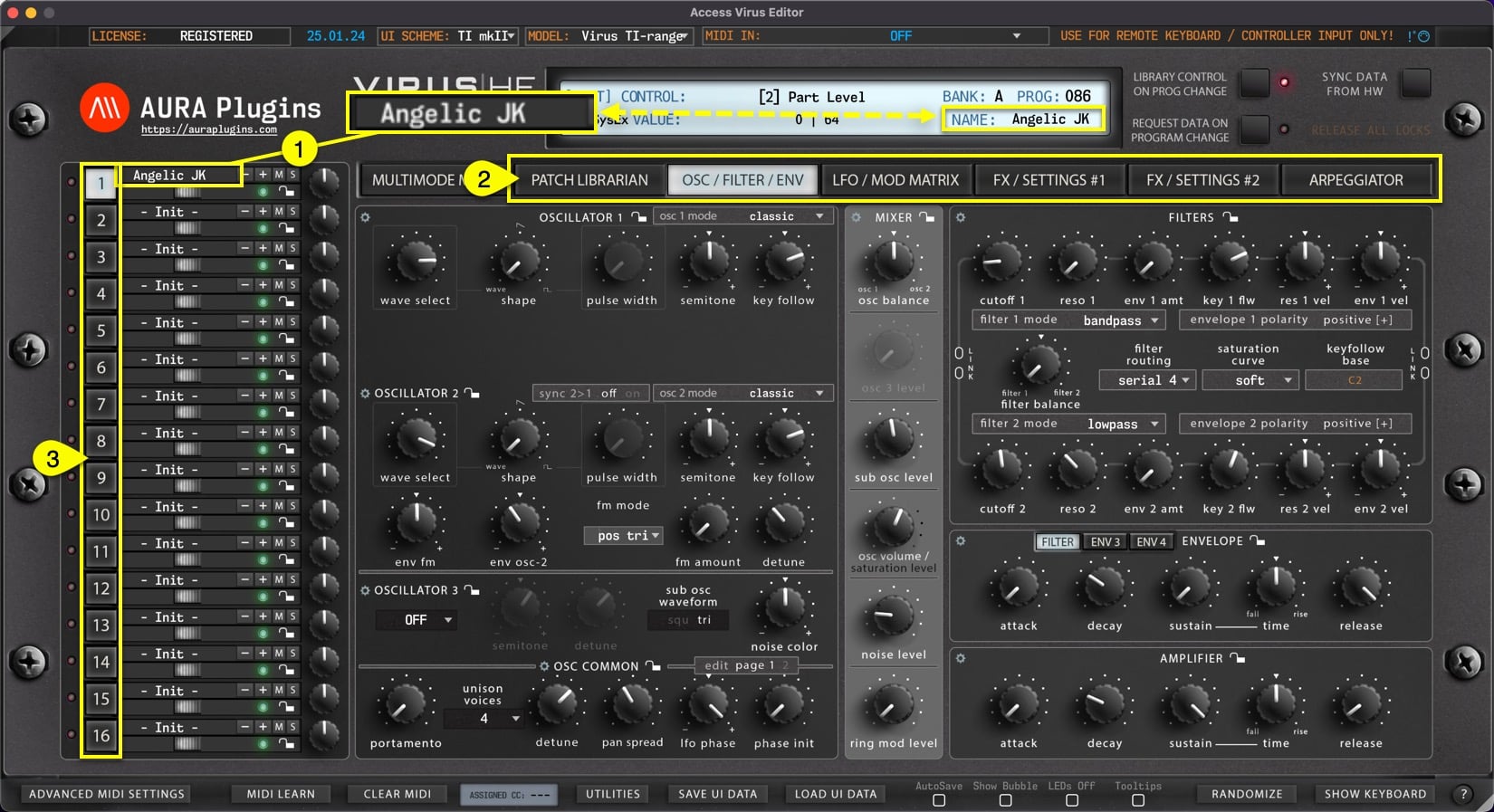
Task: Click the Filters cutoff 1 knob
Action: [1001, 262]
